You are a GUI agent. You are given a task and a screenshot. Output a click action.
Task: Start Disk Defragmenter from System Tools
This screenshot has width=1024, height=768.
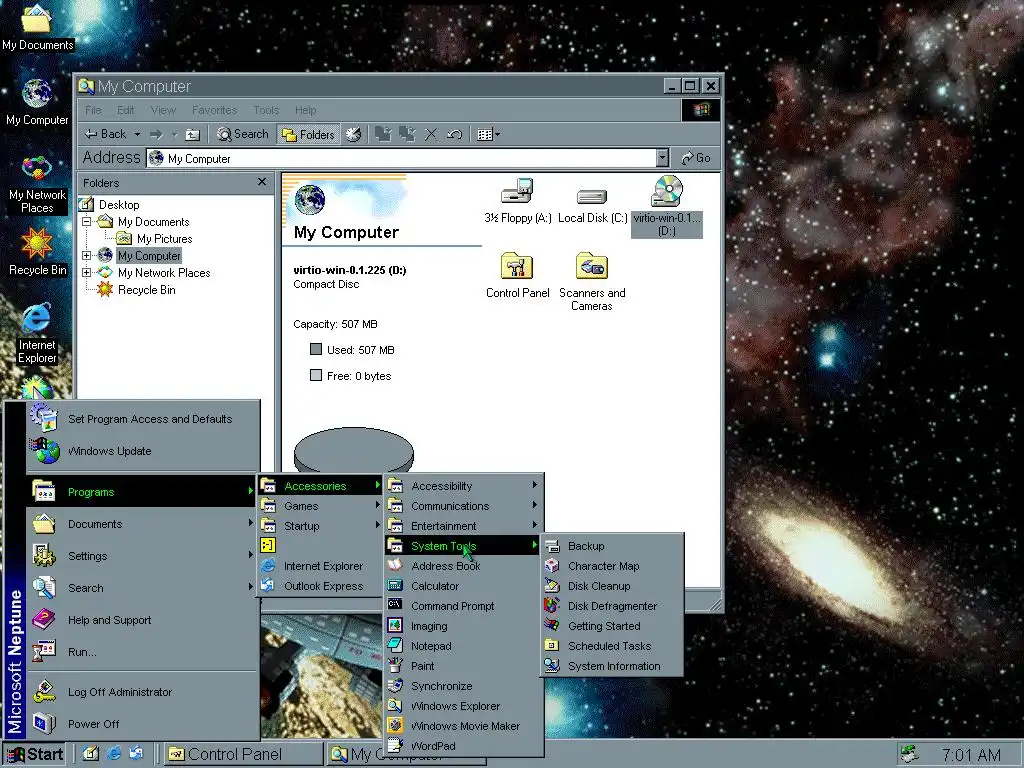[612, 606]
